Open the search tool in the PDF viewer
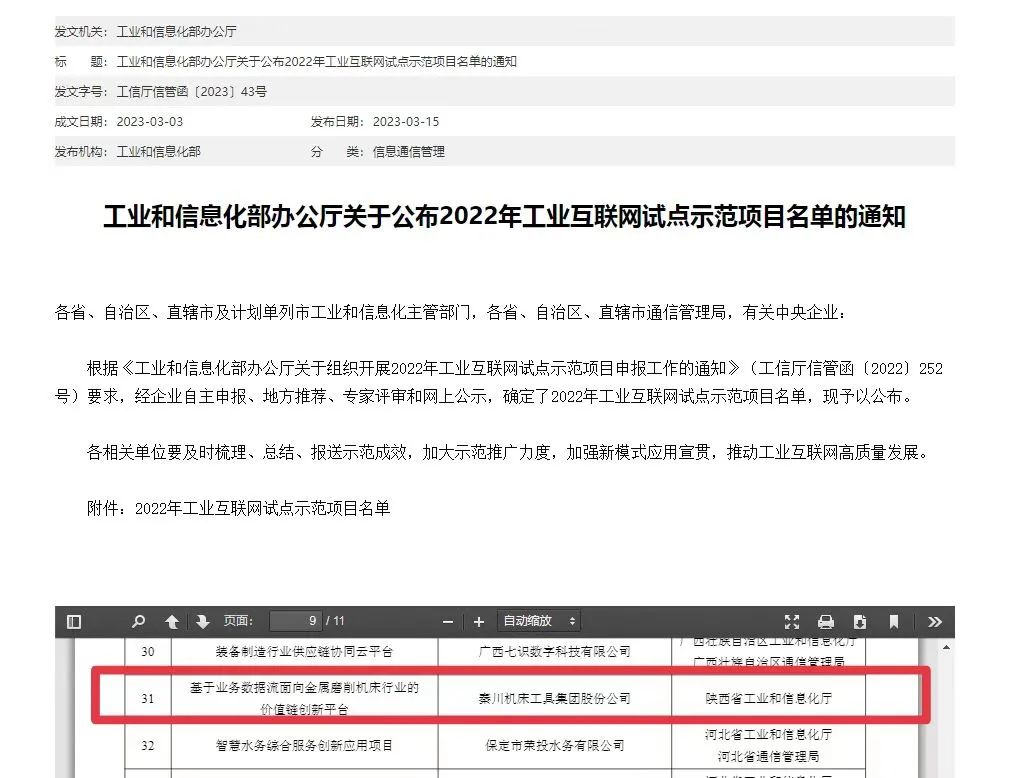Screen dimensions: 1018x778 (x=138, y=621)
